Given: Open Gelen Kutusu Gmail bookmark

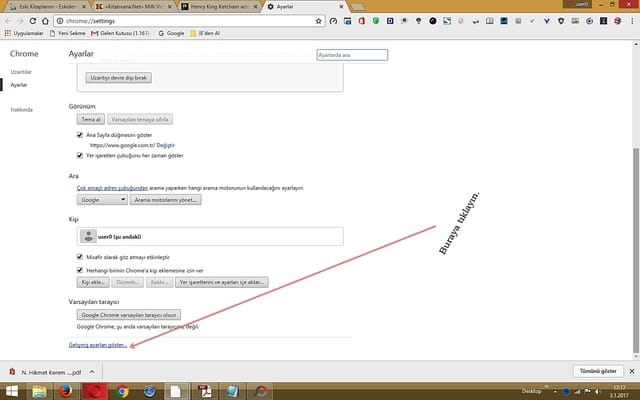Looking at the screenshot, I should [x=120, y=33].
